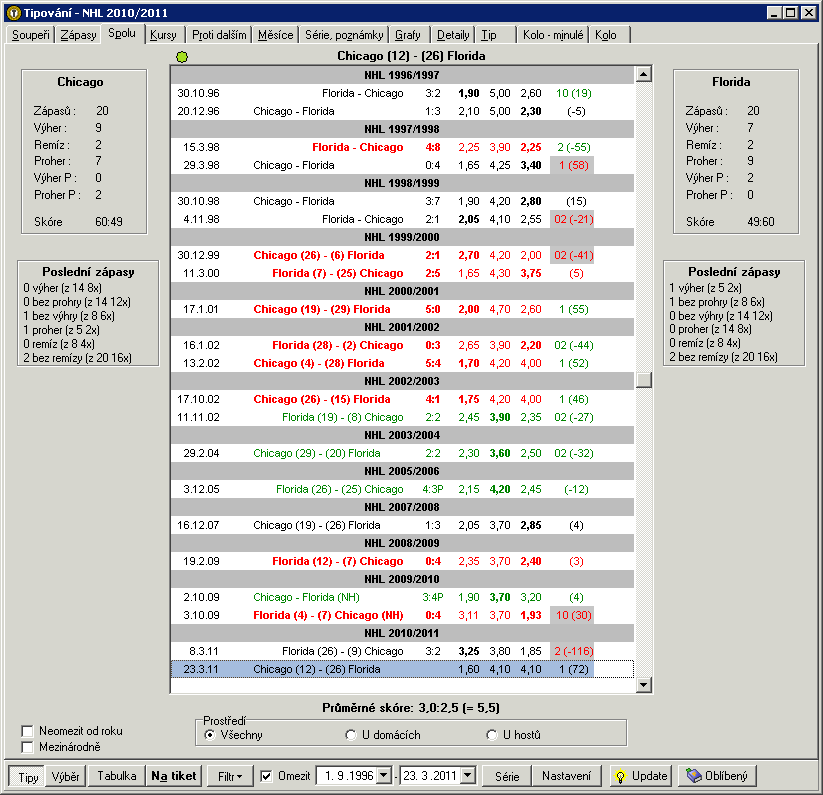Select the U domácích radio option
823x795 pixels.
(x=351, y=735)
